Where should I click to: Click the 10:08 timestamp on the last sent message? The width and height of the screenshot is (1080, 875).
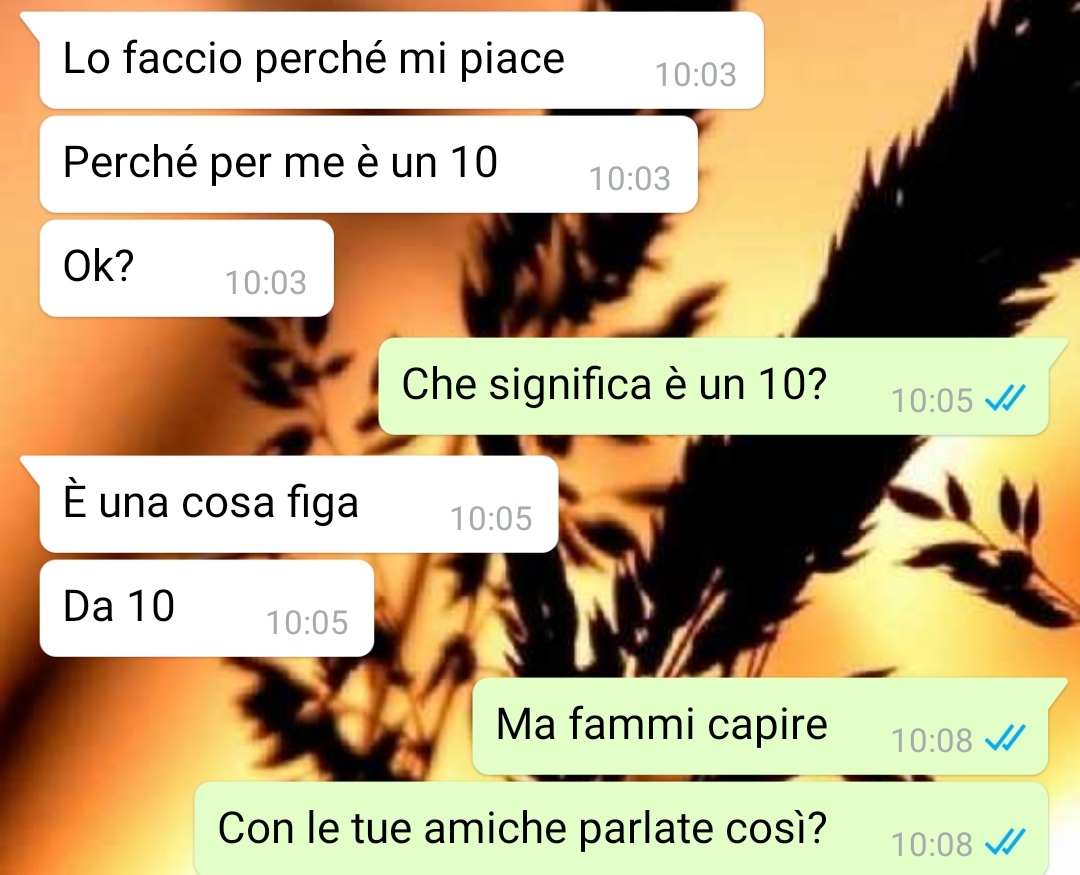tap(932, 844)
